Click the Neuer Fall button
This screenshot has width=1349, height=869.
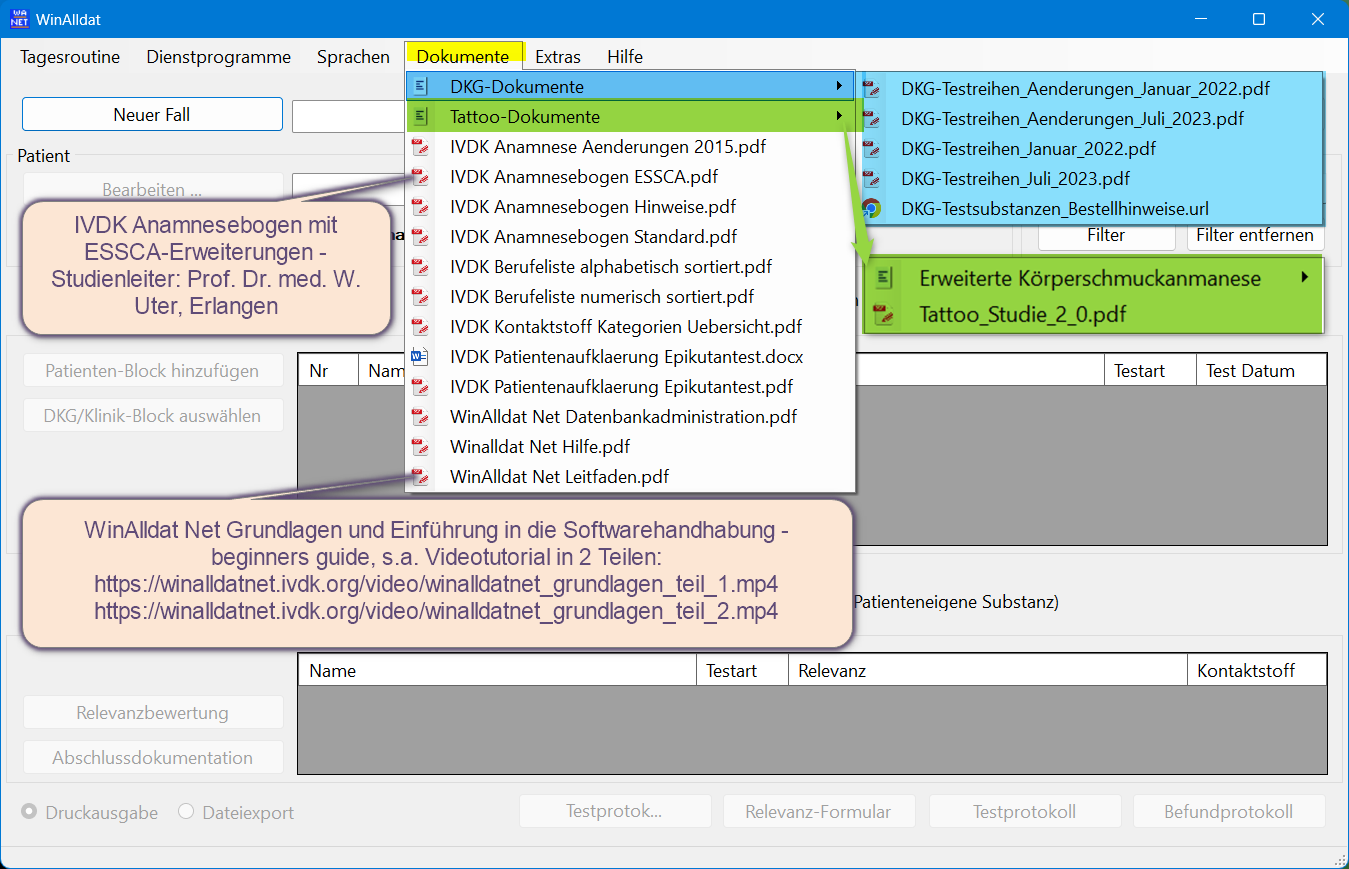pos(152,115)
